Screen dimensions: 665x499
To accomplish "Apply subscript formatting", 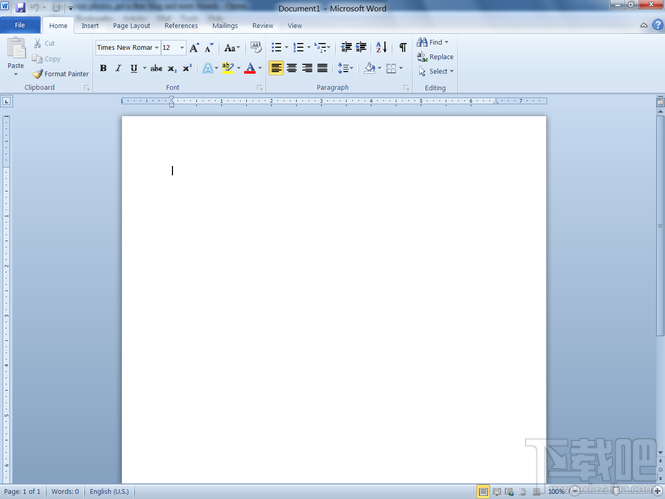I will [172, 68].
